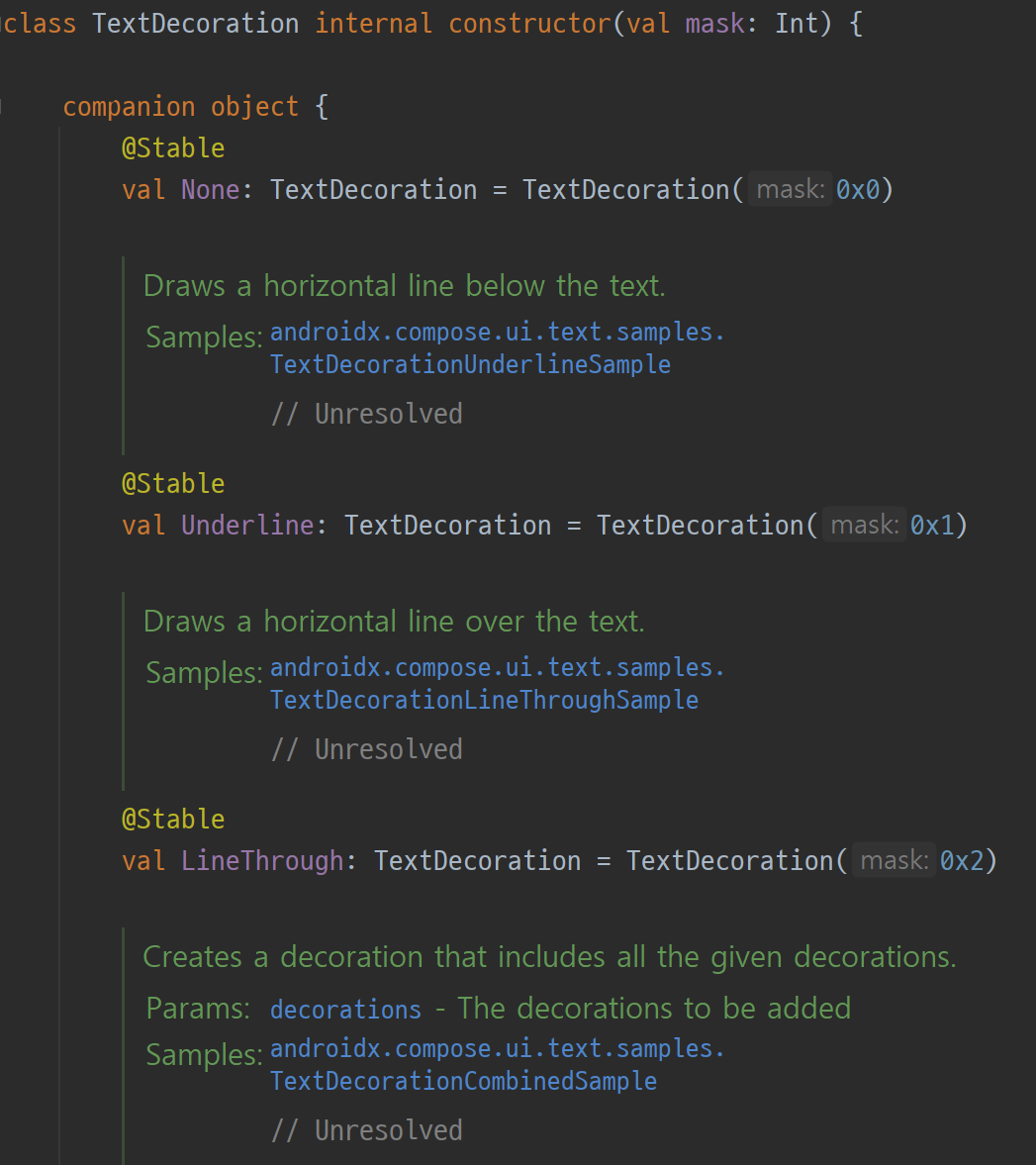
Task: Click the @Stable annotation above val LineThrough
Action: 173,820
